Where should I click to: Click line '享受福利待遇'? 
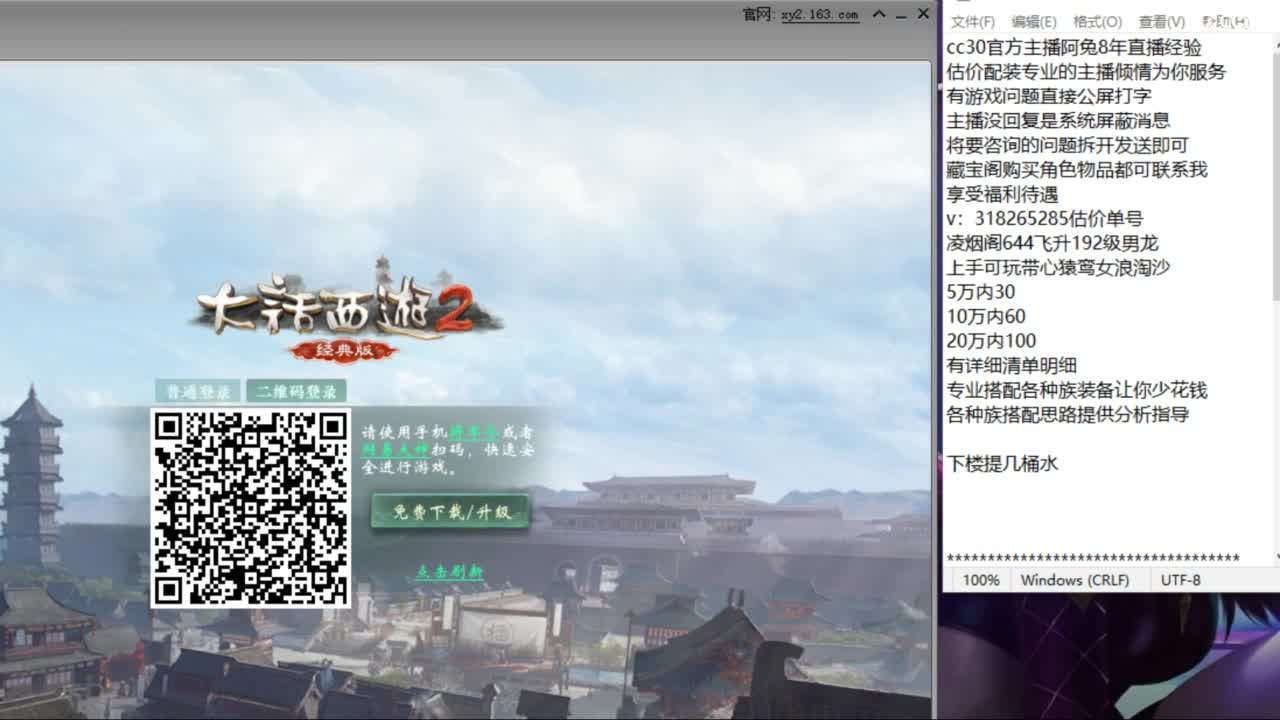click(x=1002, y=194)
